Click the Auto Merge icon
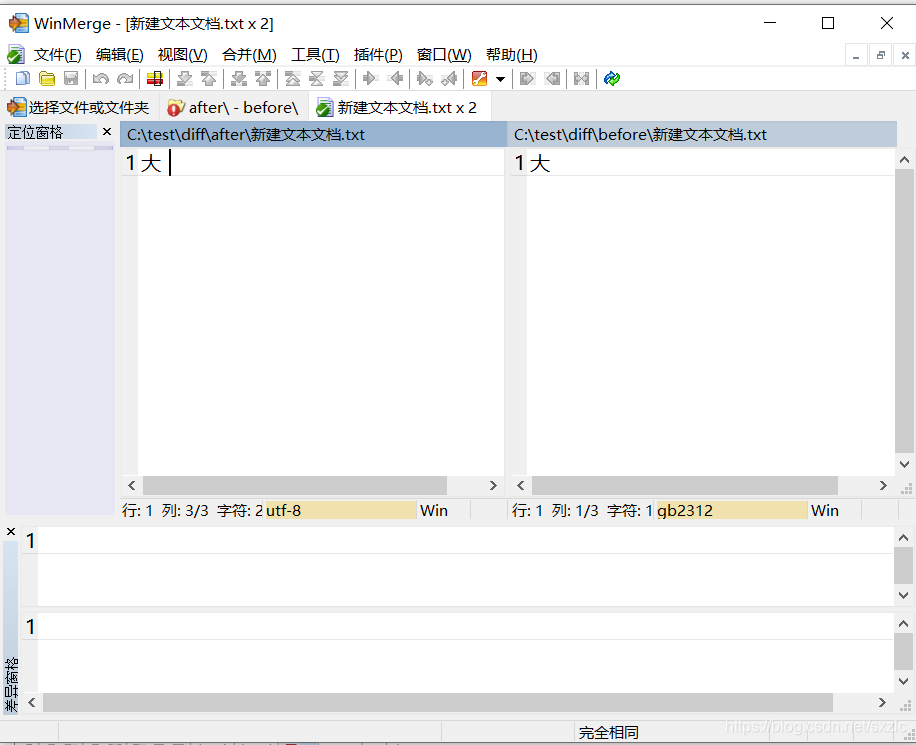The width and height of the screenshot is (916, 745). (x=581, y=78)
